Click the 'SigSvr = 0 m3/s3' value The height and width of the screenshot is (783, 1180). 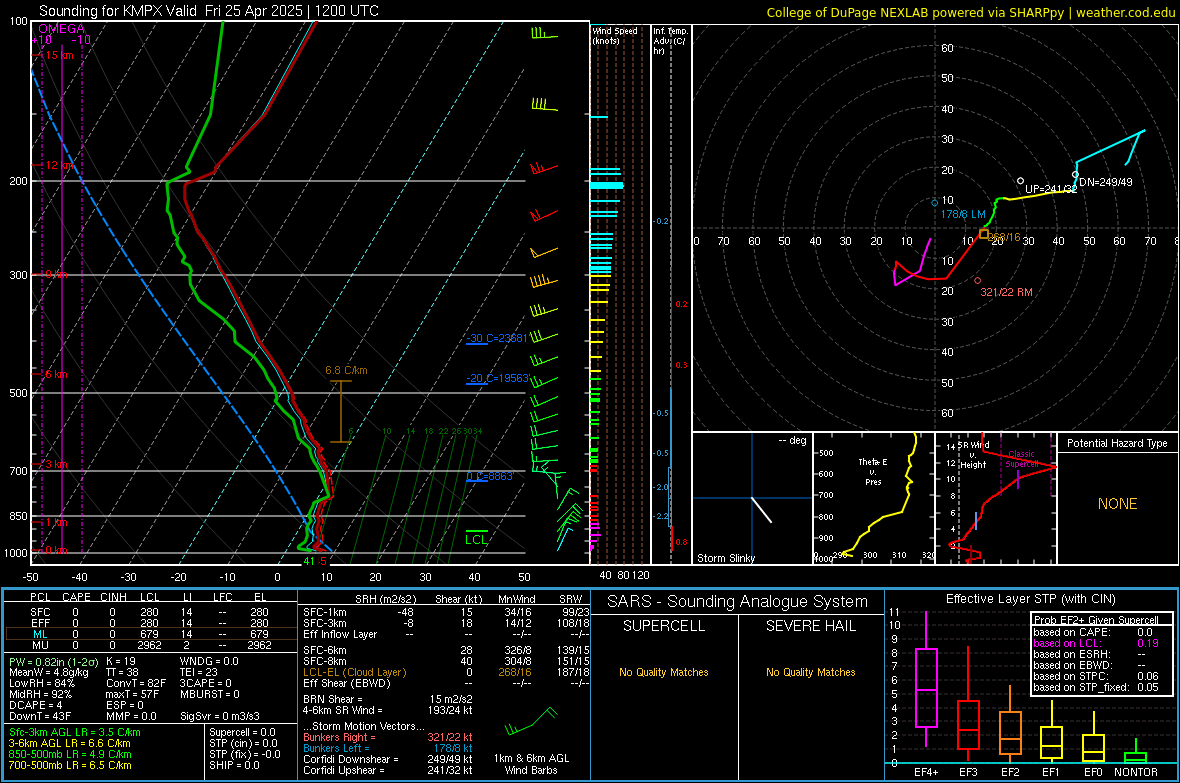click(220, 716)
